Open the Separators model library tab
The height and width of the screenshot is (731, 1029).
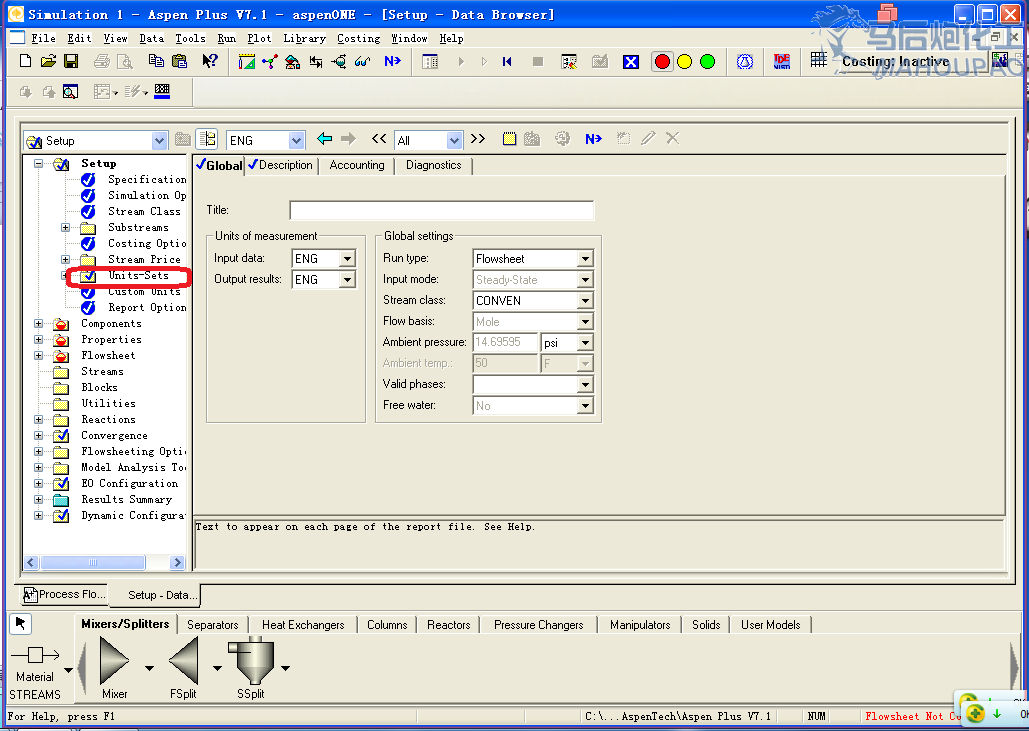point(212,625)
